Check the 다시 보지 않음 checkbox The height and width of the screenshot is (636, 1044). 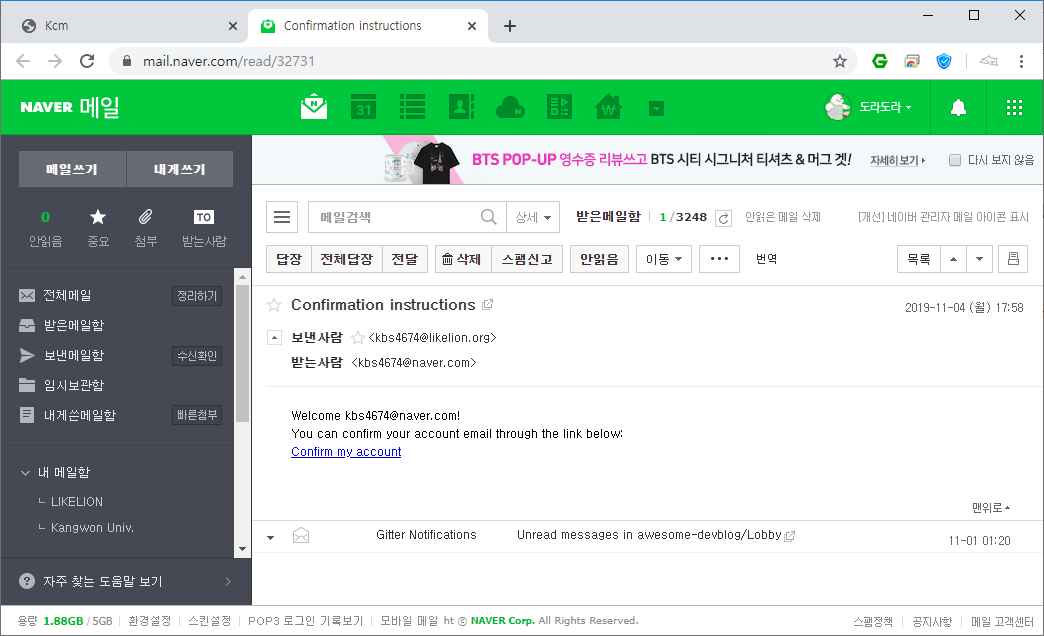click(955, 160)
